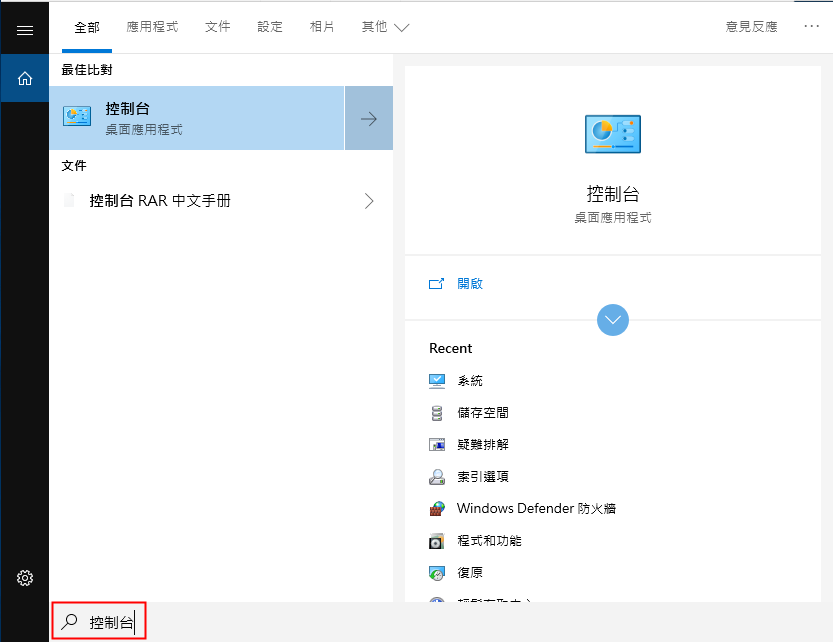Click the 開啟 open-window icon
Screen dimensions: 833x642
tap(436, 284)
